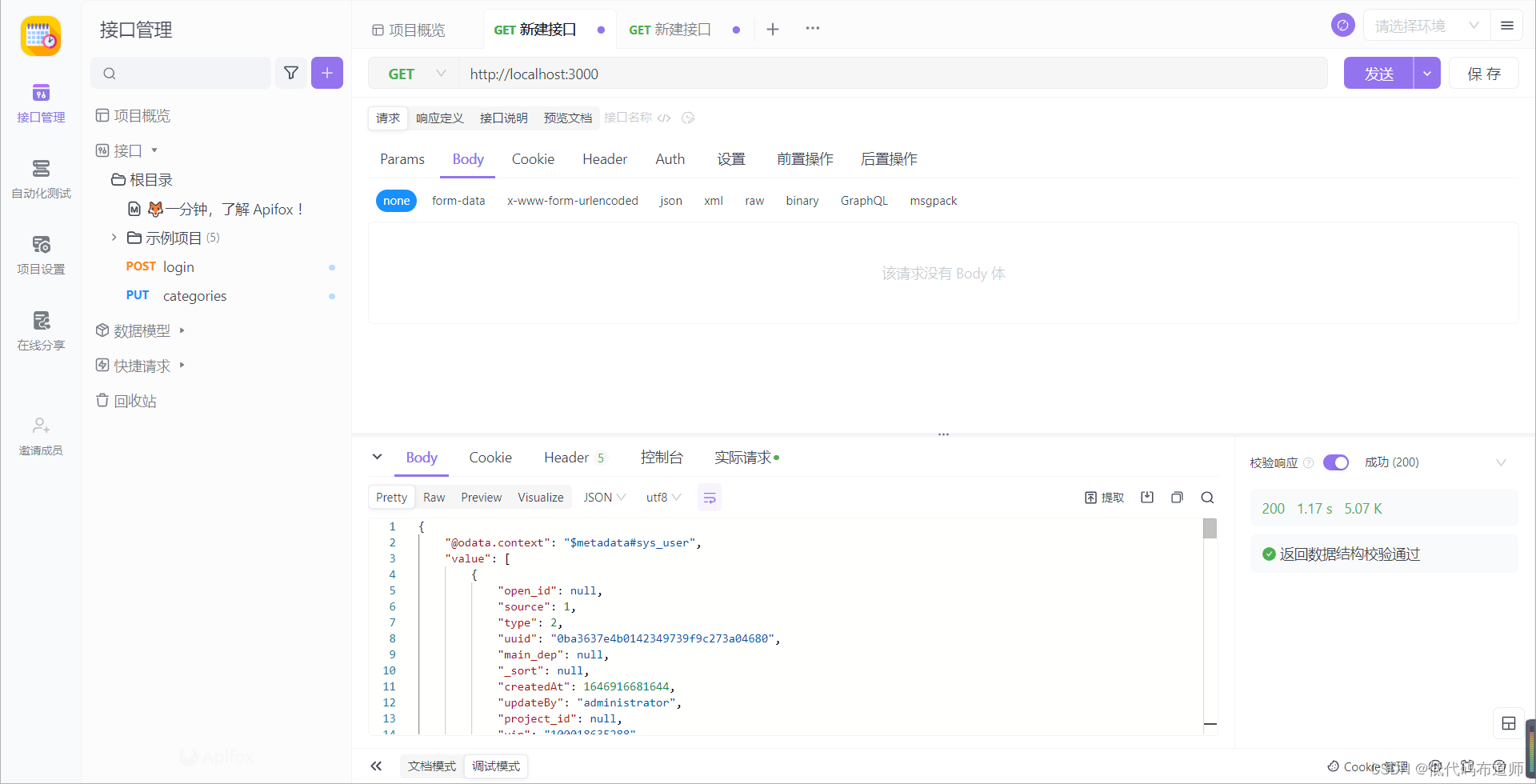
Task: Select the GraphQL body type
Action: pyautogui.click(x=864, y=201)
